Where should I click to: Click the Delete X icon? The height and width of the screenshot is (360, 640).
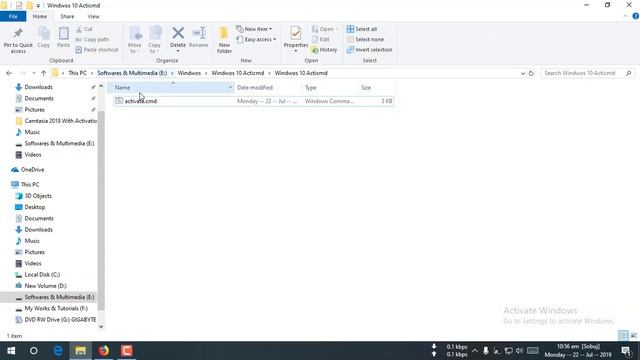[178, 33]
